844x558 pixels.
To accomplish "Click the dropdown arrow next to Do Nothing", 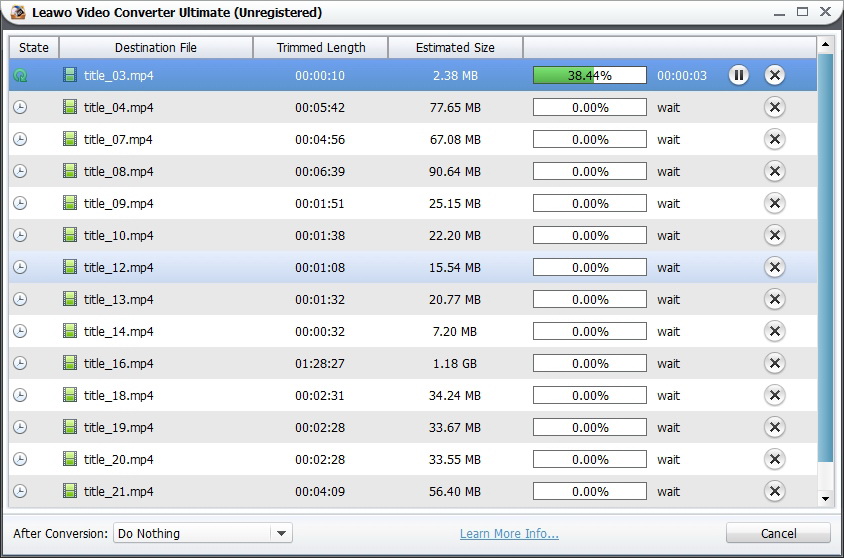I will pyautogui.click(x=281, y=534).
